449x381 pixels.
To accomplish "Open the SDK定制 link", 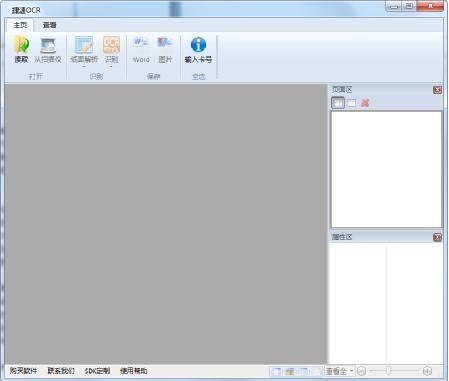I will click(x=97, y=371).
